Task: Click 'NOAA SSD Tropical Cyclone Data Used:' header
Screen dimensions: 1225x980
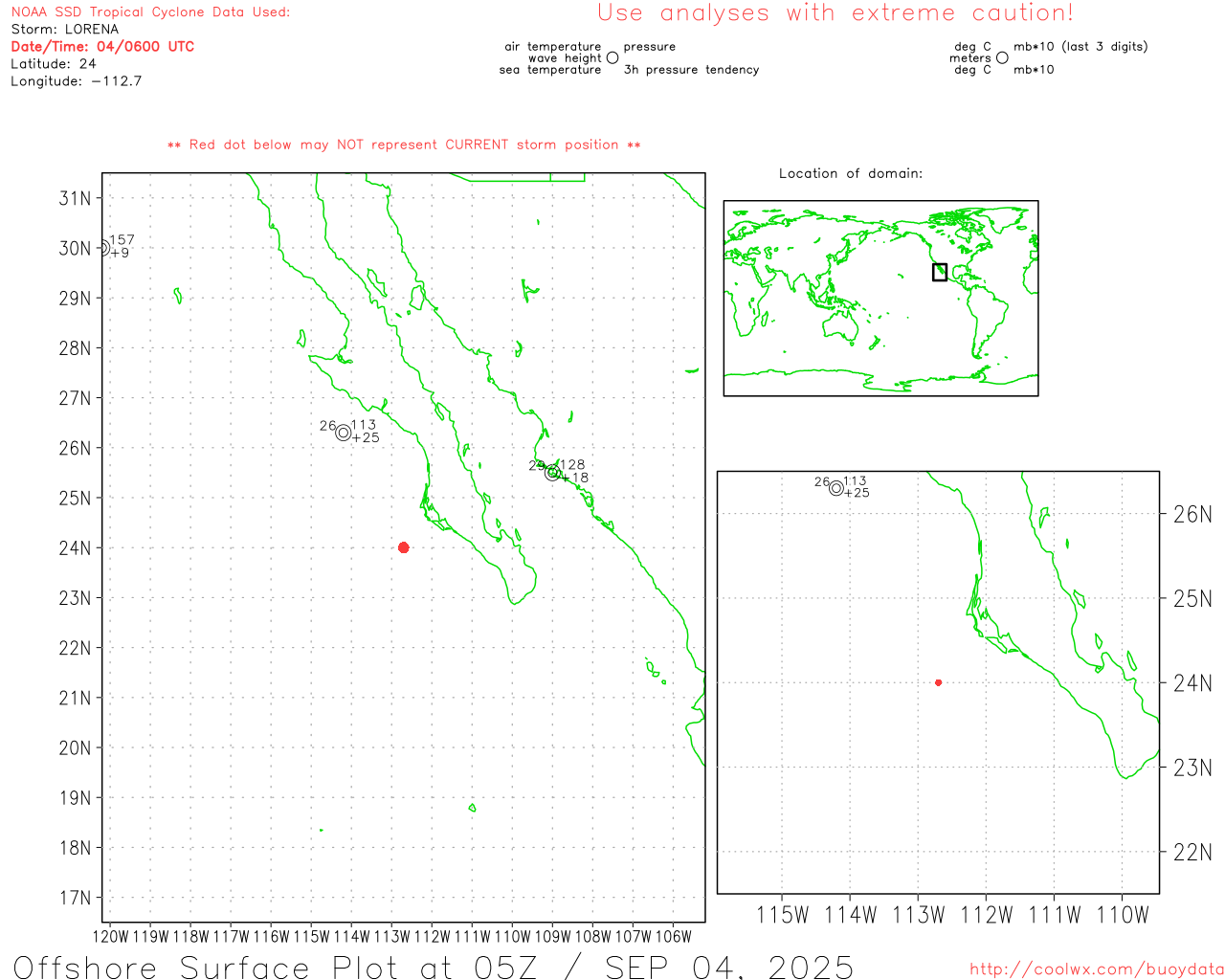Action: click(150, 12)
